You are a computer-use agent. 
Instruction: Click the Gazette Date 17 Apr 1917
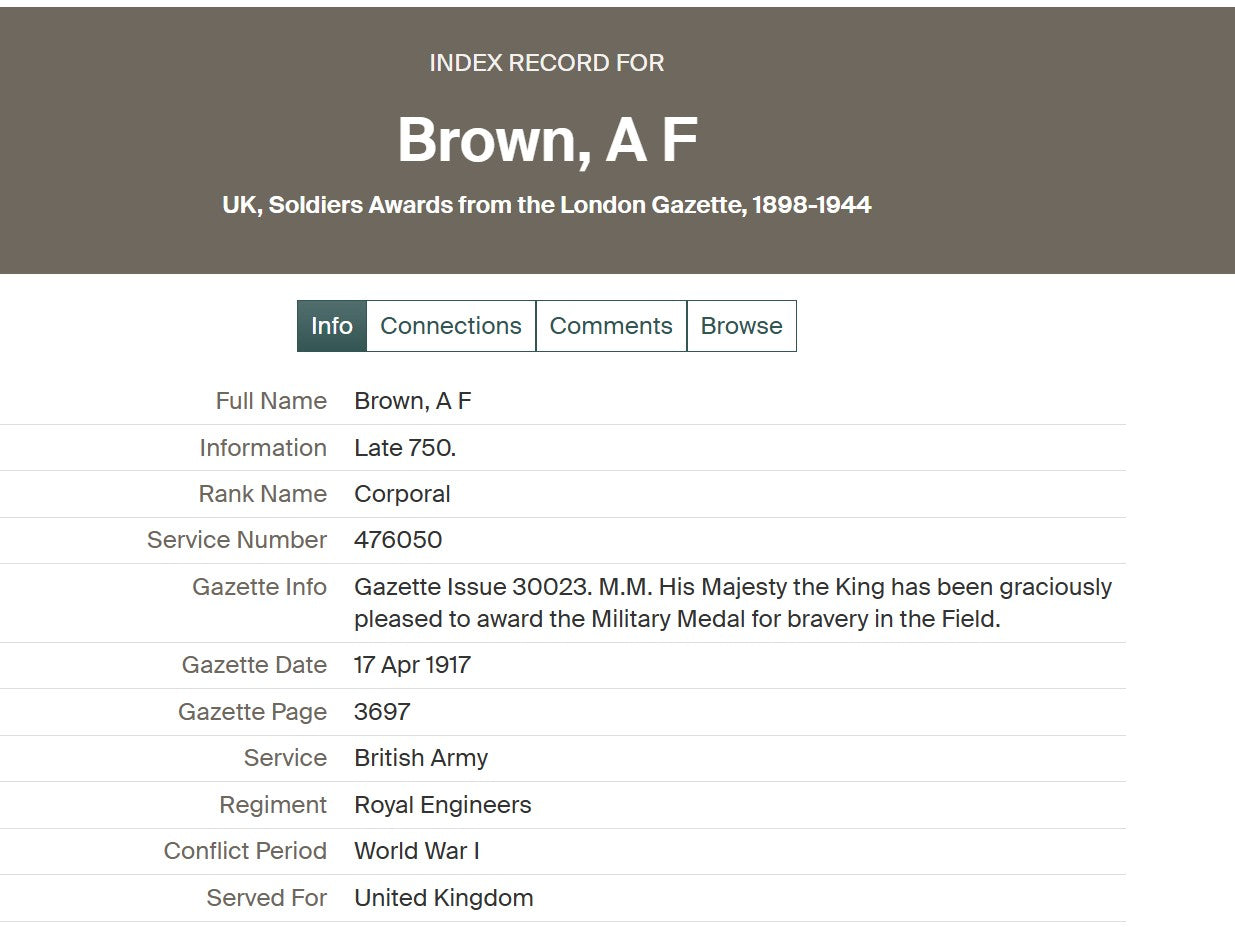pos(412,665)
